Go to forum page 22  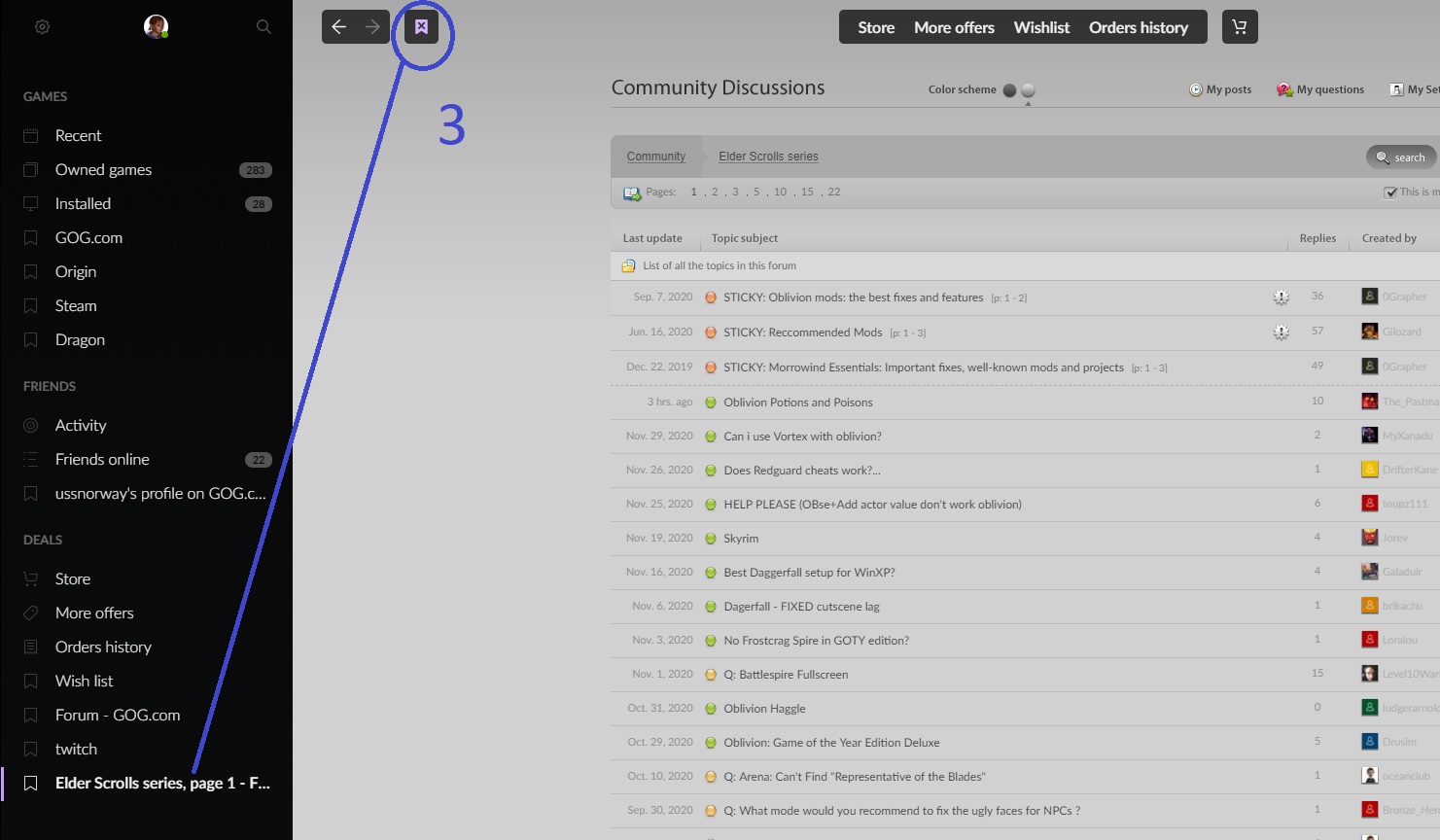[x=834, y=192]
